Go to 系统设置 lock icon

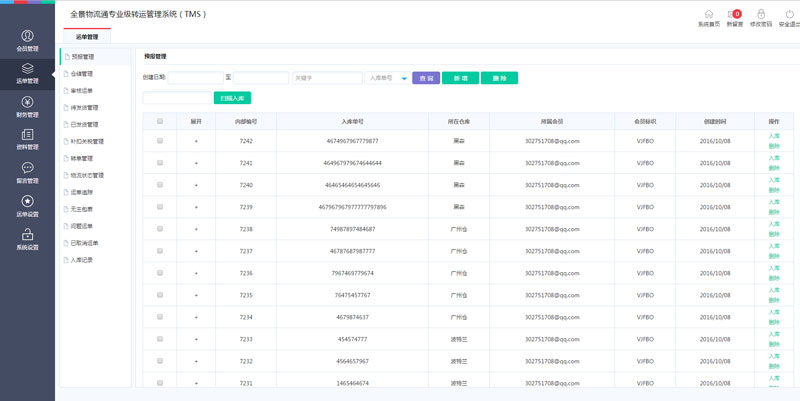[27, 238]
